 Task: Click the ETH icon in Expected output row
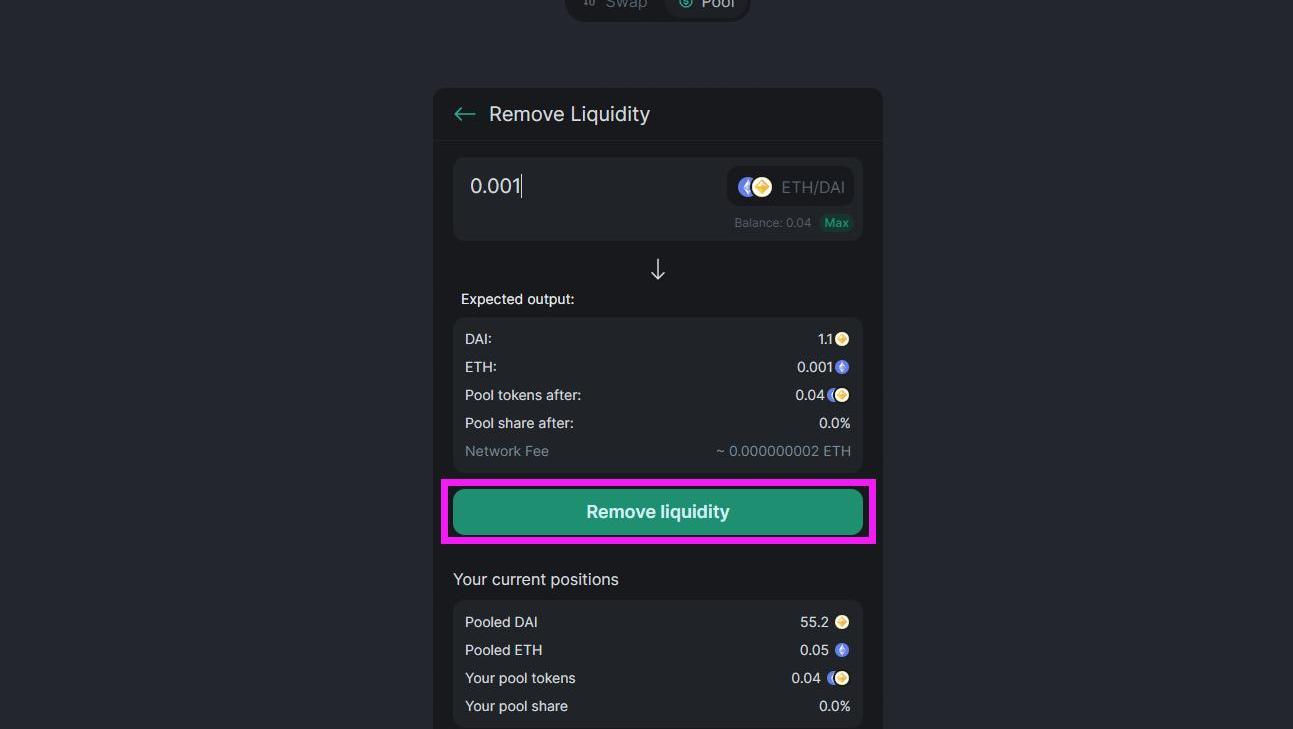click(842, 367)
